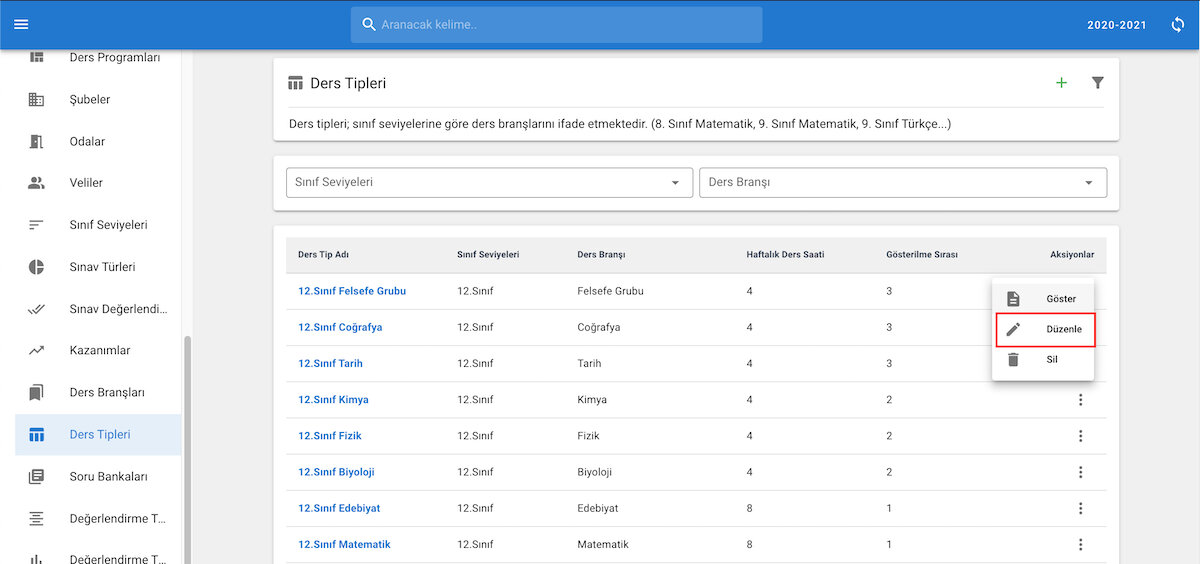Screen dimensions: 1200x564
Task: Click the Gösterilme Sırası column header
Action: tap(922, 255)
